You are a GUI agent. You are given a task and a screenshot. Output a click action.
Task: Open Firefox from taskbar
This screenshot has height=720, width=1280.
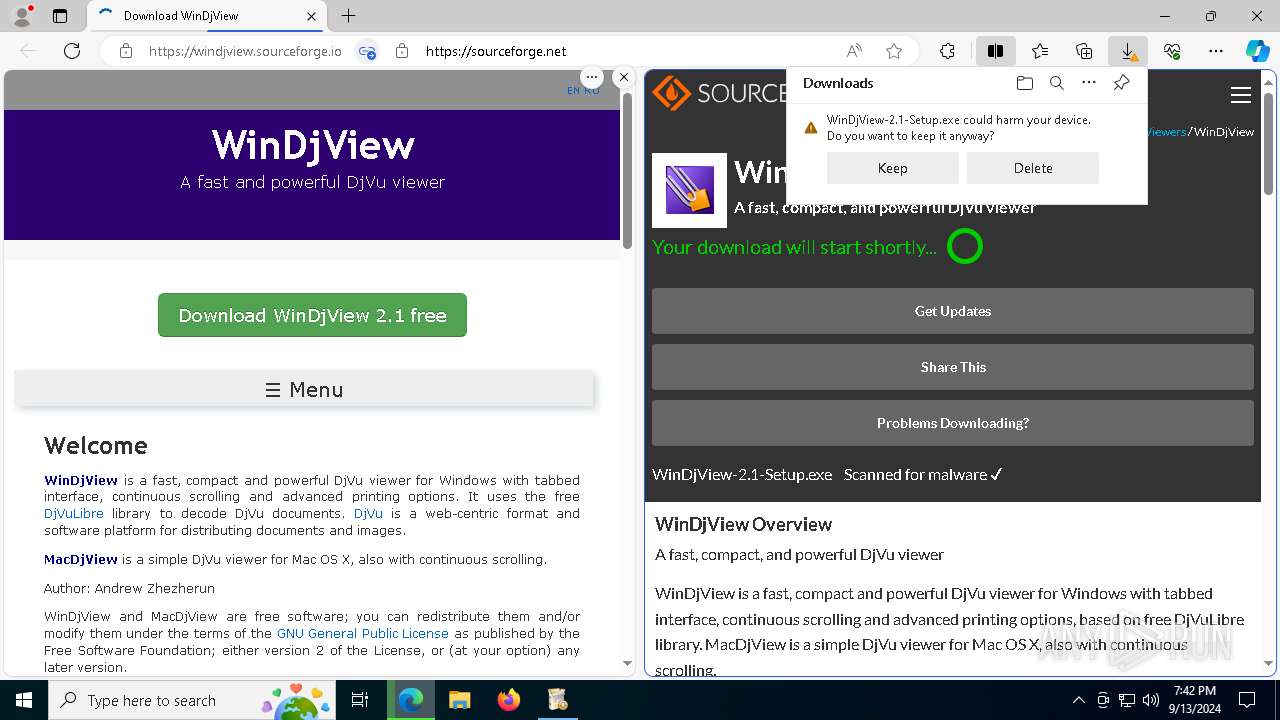coord(508,700)
